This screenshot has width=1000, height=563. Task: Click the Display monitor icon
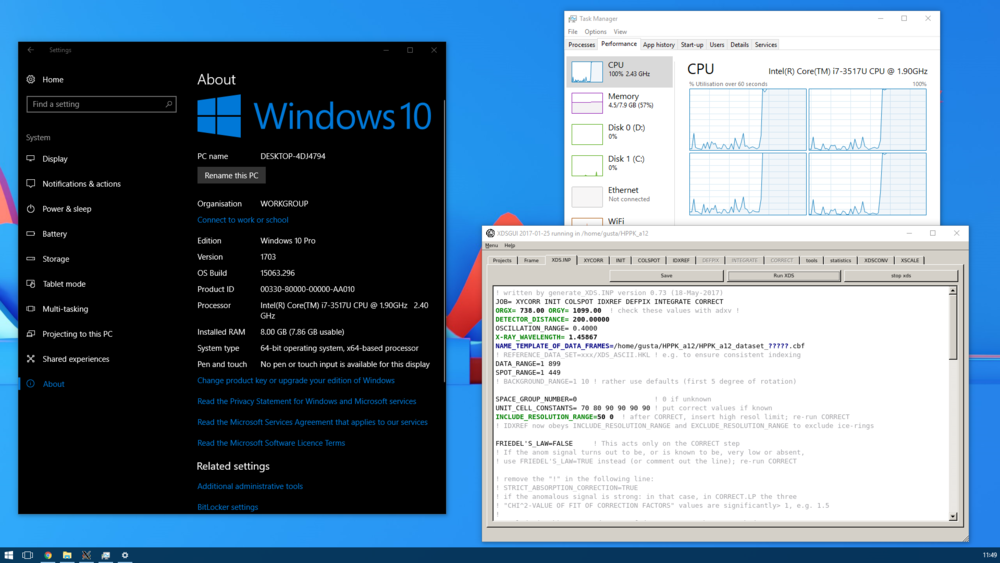[x=31, y=159]
